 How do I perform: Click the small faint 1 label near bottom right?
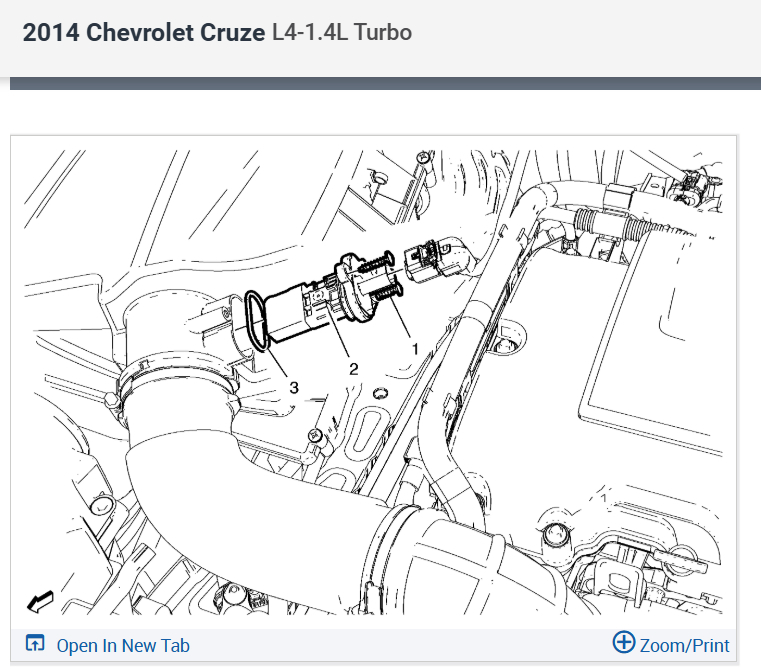point(604,499)
